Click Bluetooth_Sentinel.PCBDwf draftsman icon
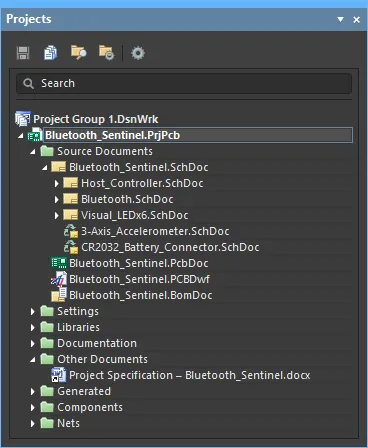 click(59, 279)
